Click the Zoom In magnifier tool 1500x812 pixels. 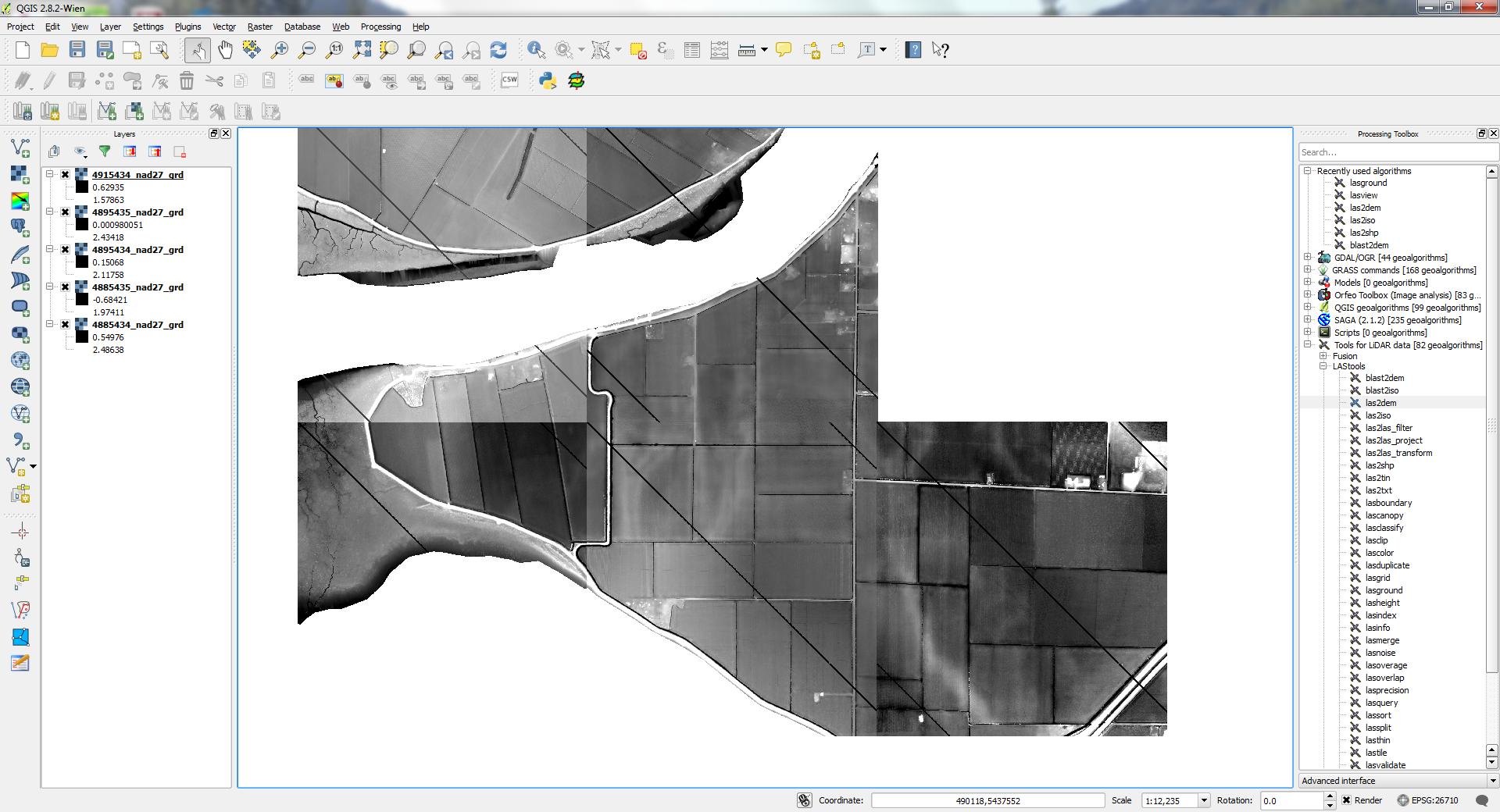tap(279, 50)
